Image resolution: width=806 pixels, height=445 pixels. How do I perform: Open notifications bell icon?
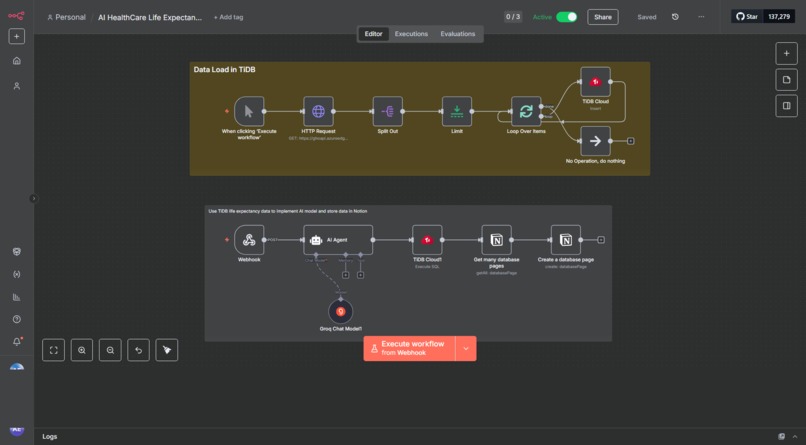(x=16, y=342)
